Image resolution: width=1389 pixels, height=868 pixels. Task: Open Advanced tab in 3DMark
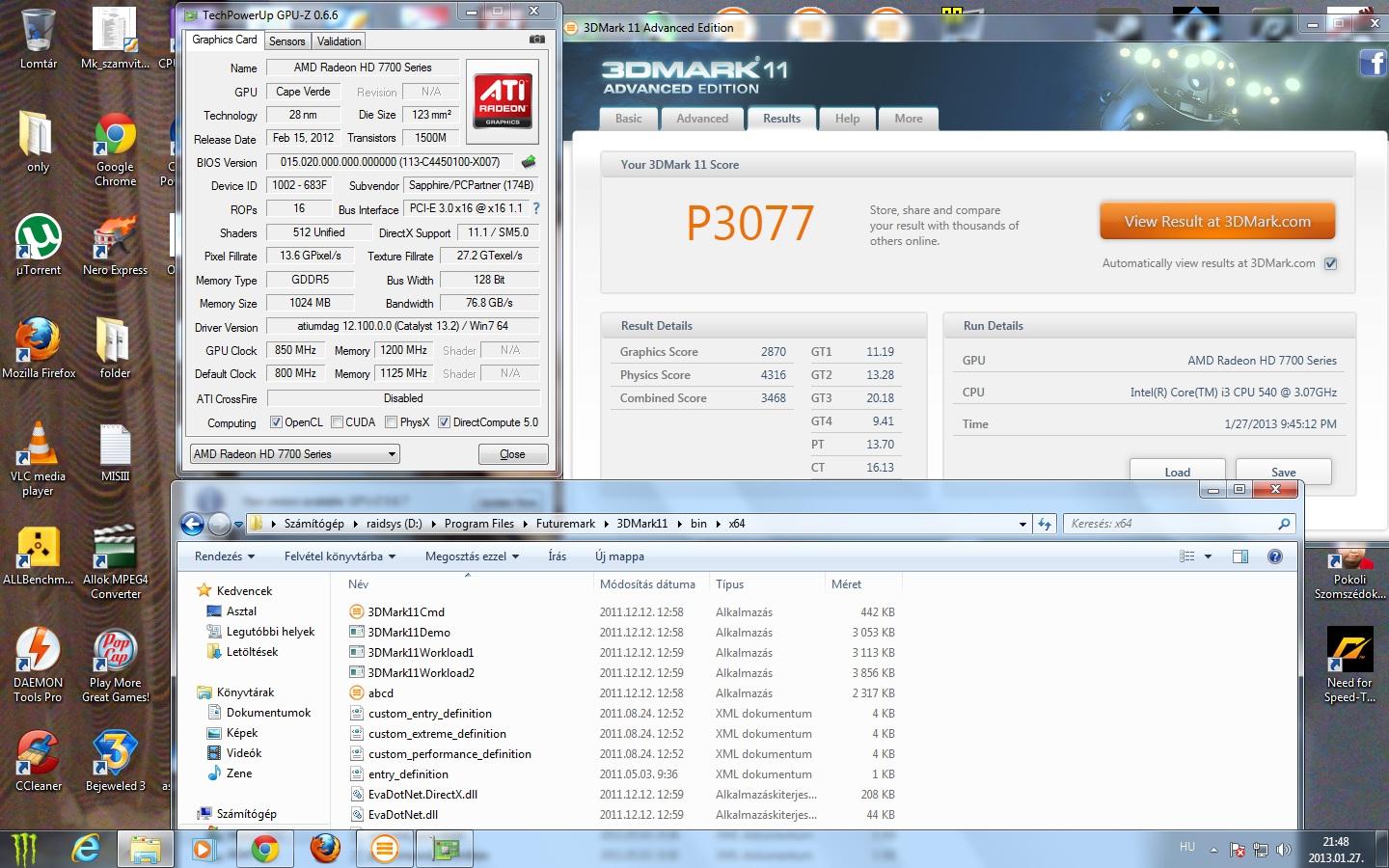pyautogui.click(x=702, y=119)
